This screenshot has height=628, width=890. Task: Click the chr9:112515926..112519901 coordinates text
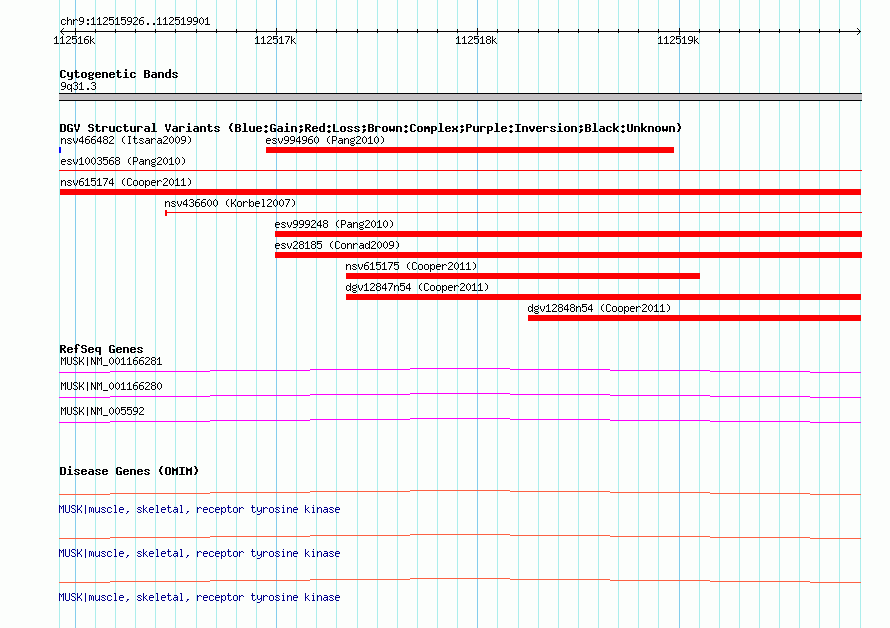[x=135, y=22]
